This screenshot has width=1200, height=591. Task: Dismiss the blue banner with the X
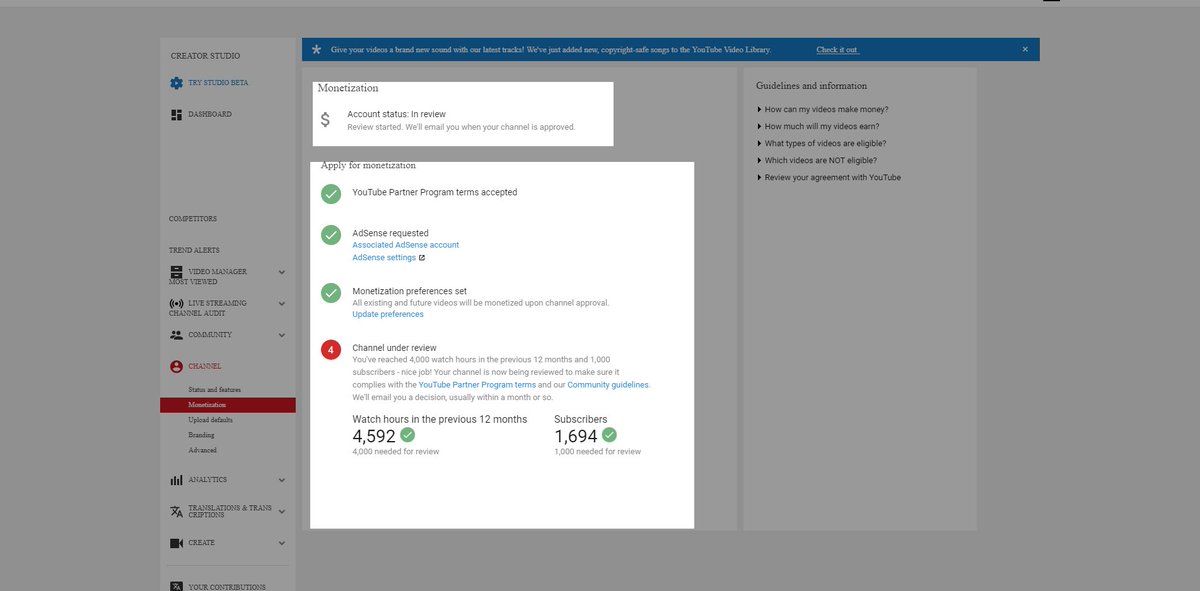(x=1025, y=49)
